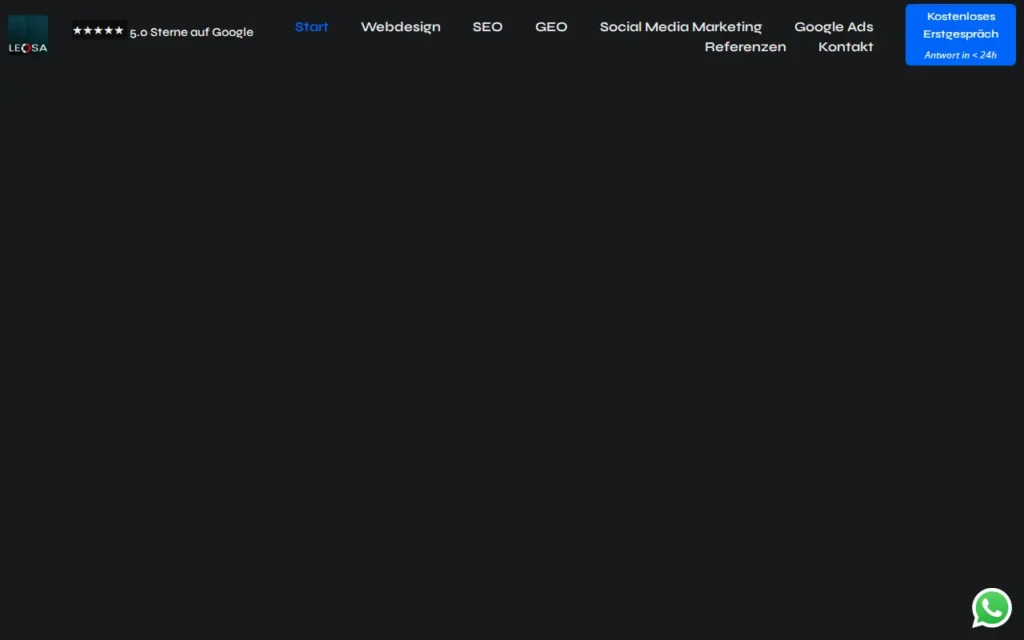Click the Kostenloses Erstgespräch button

point(960,35)
